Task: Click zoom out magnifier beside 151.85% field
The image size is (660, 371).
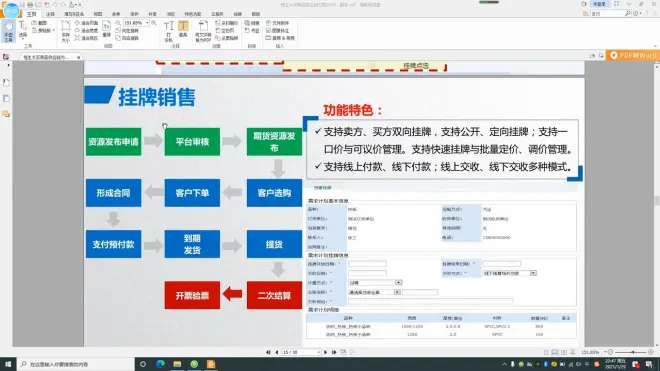Action: pyautogui.click(x=118, y=23)
